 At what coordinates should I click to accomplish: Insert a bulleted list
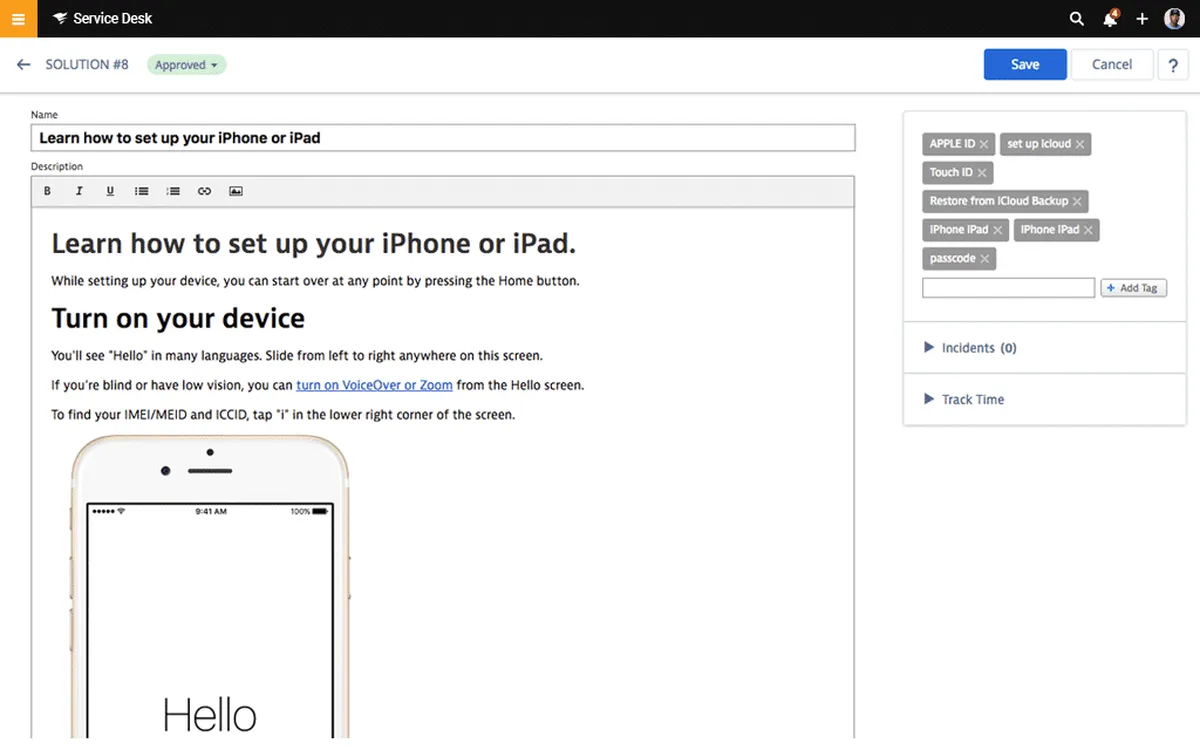(142, 191)
